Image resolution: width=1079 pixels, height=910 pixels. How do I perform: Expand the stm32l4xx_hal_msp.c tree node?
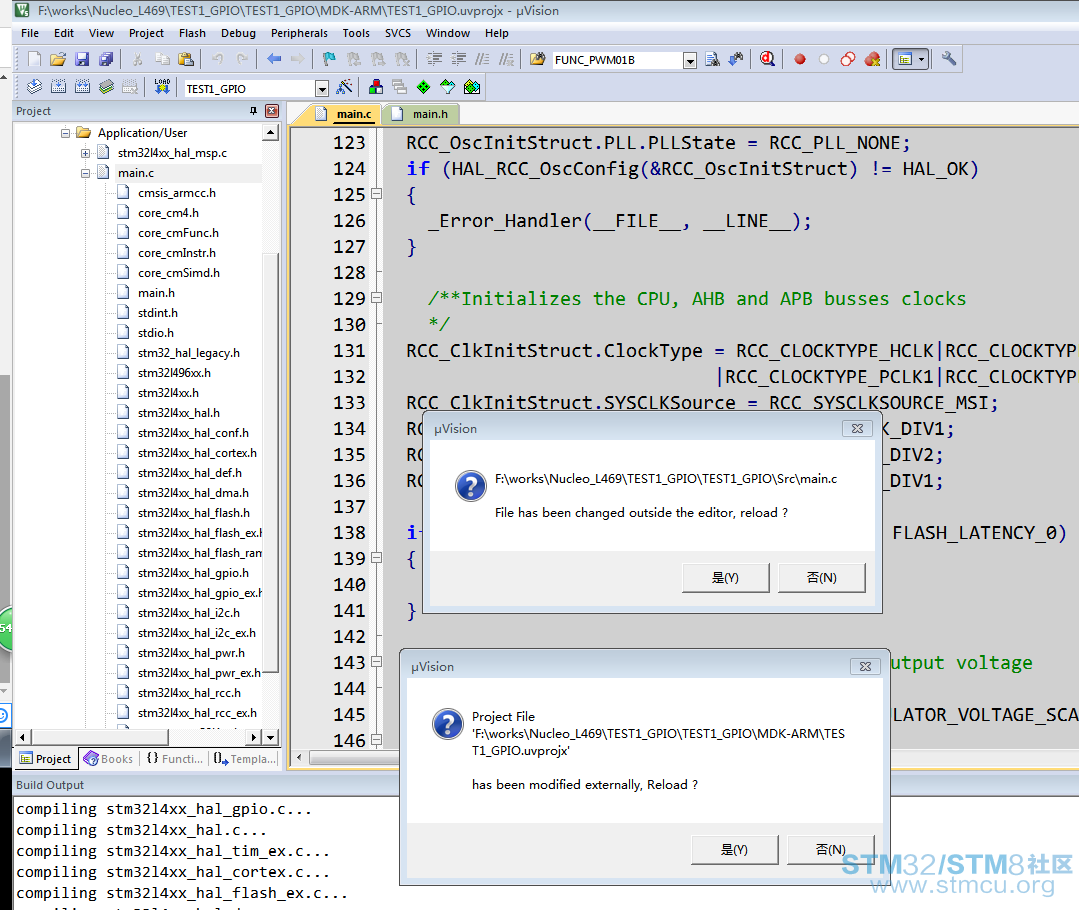(85, 153)
